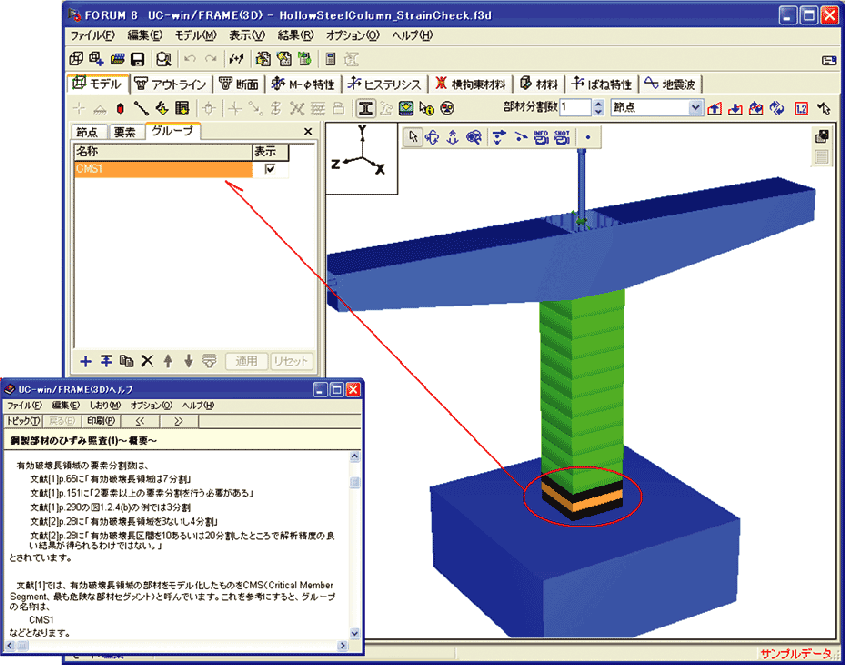Image resolution: width=845 pixels, height=665 pixels.
Task: Click the copy group icon below the list
Action: point(127,361)
